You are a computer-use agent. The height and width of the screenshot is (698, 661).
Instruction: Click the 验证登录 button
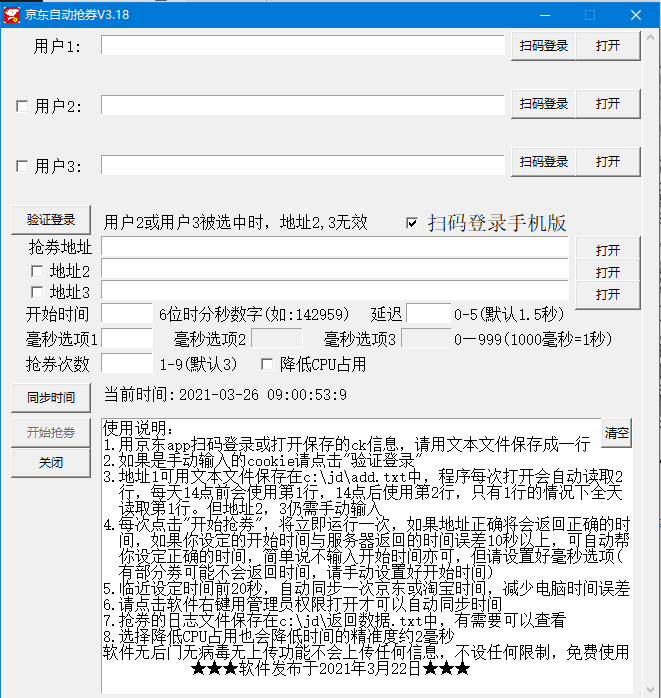pos(51,219)
